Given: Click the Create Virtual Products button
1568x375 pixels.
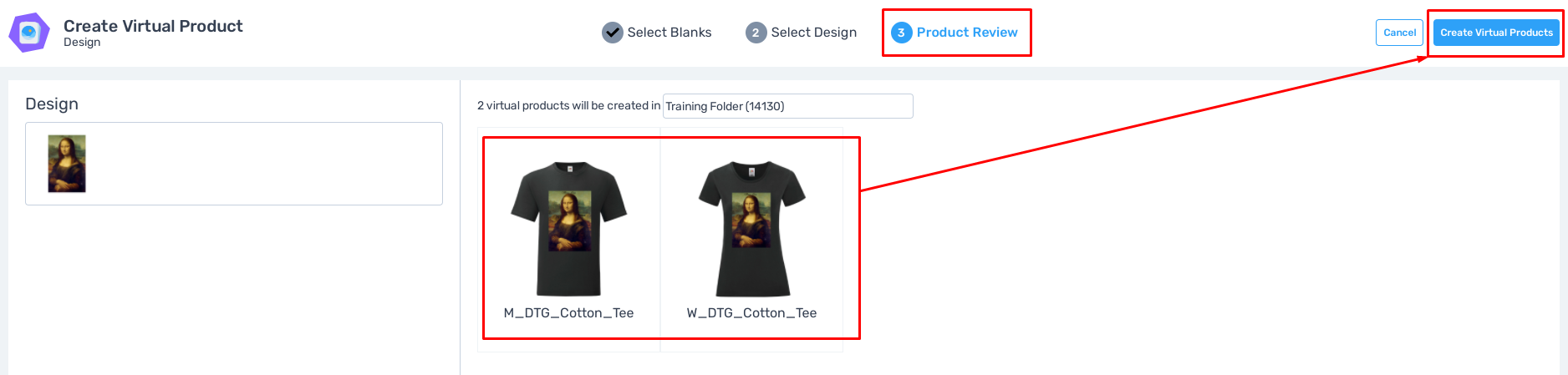Looking at the screenshot, I should (x=1496, y=33).
